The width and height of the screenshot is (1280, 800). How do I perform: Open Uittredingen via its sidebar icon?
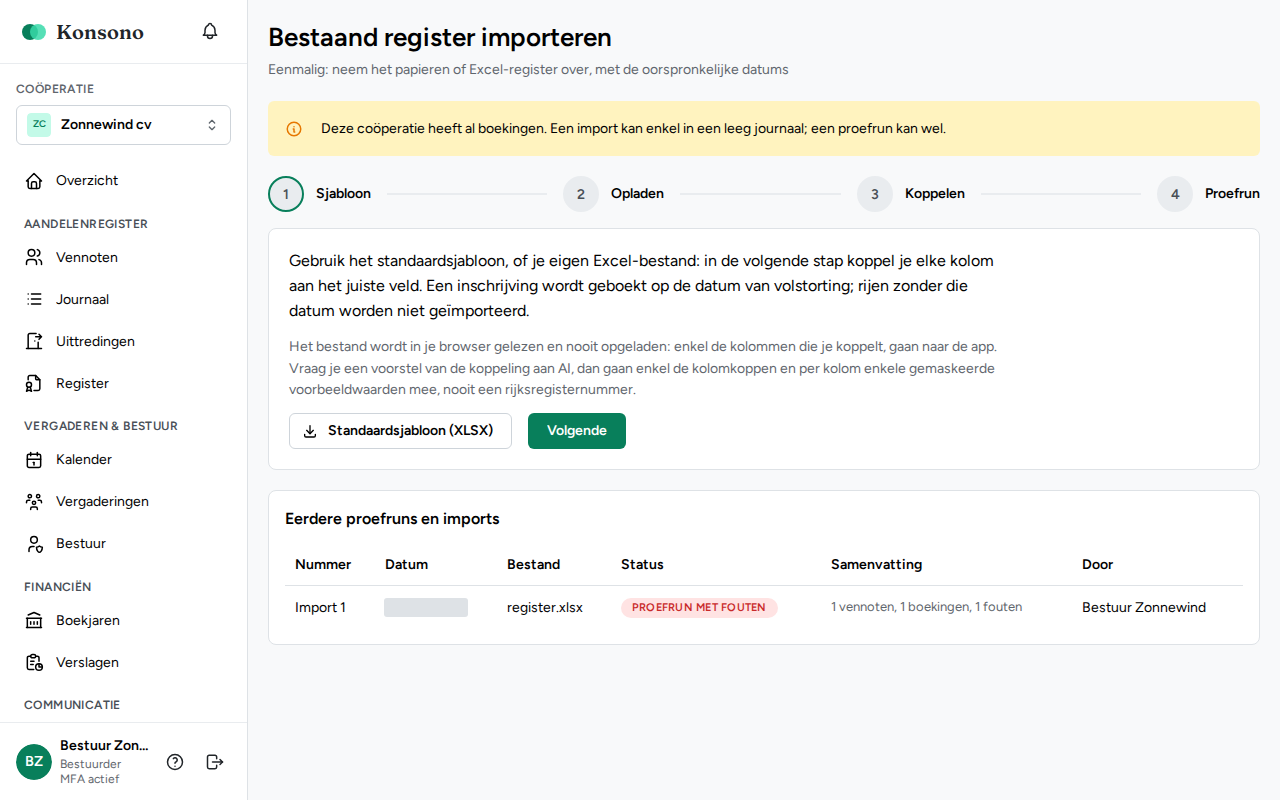pos(34,342)
